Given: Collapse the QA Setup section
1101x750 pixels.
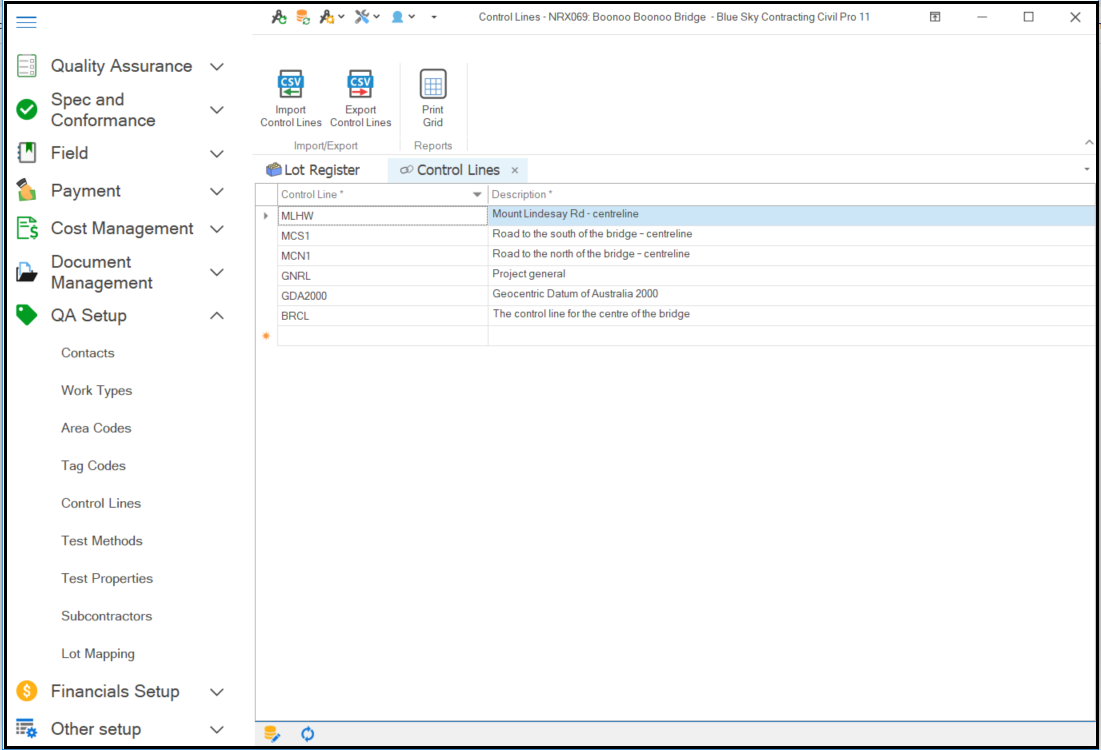Looking at the screenshot, I should pyautogui.click(x=216, y=316).
